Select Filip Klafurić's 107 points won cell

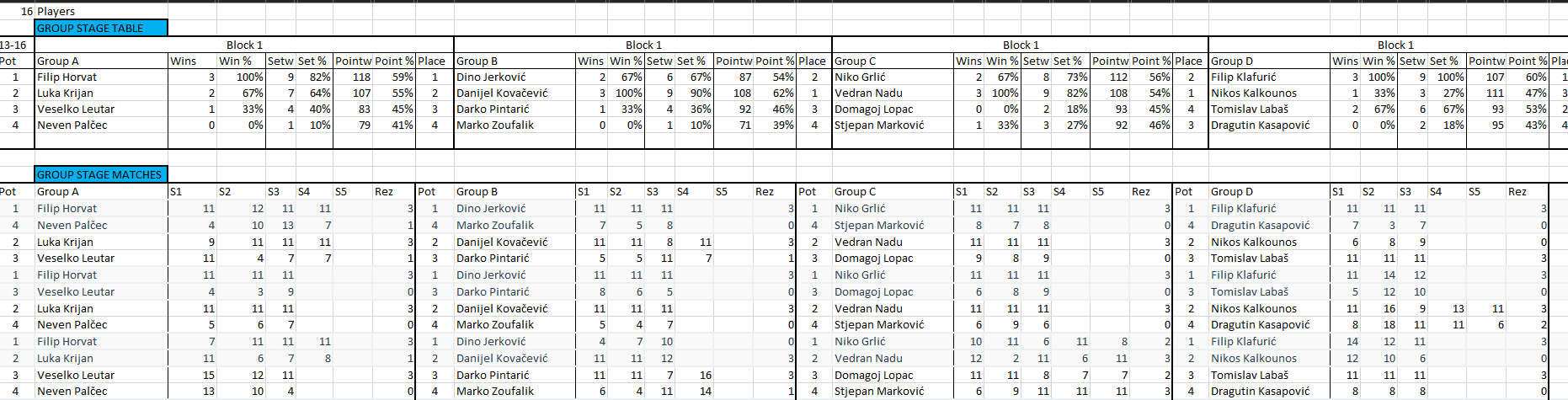[1495, 77]
